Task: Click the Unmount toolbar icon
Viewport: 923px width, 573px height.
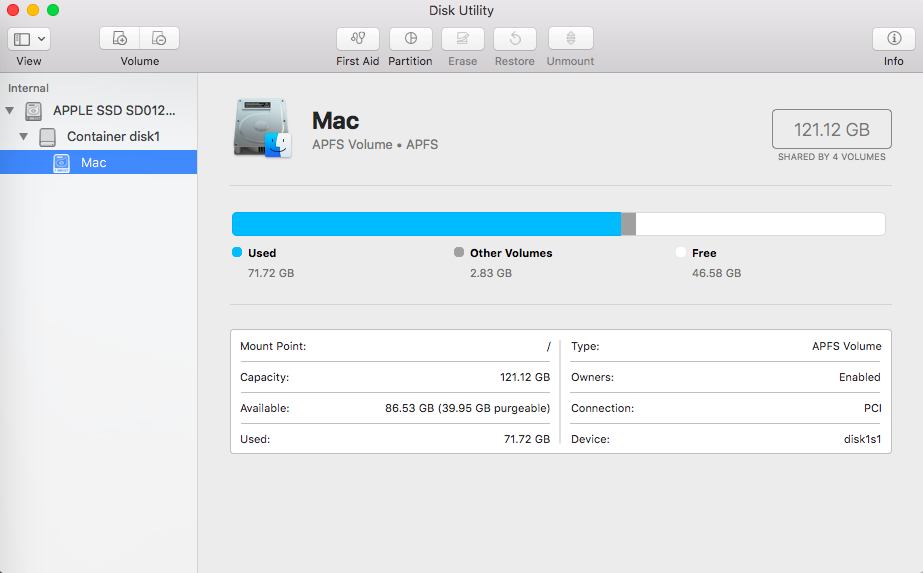Action: (x=570, y=39)
